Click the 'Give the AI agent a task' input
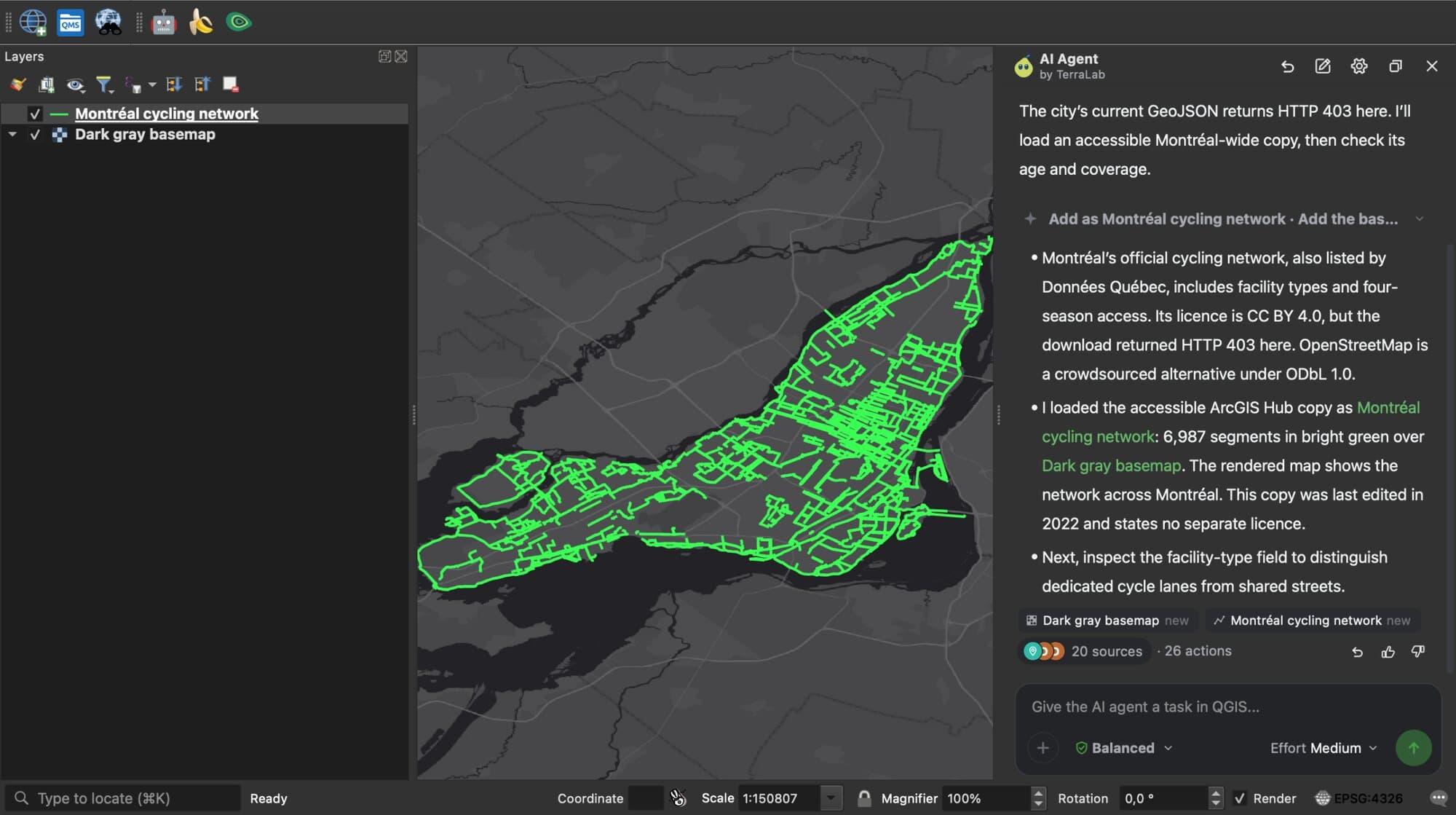 pyautogui.click(x=1227, y=707)
